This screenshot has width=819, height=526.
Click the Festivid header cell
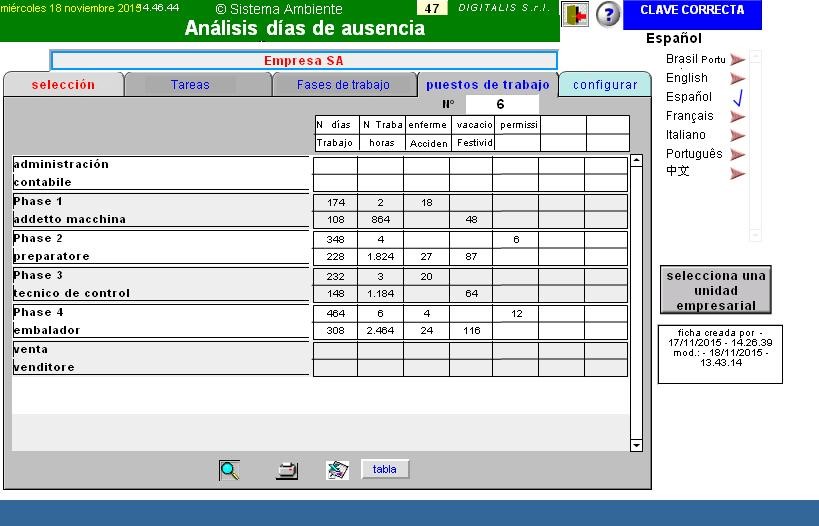pyautogui.click(x=473, y=143)
